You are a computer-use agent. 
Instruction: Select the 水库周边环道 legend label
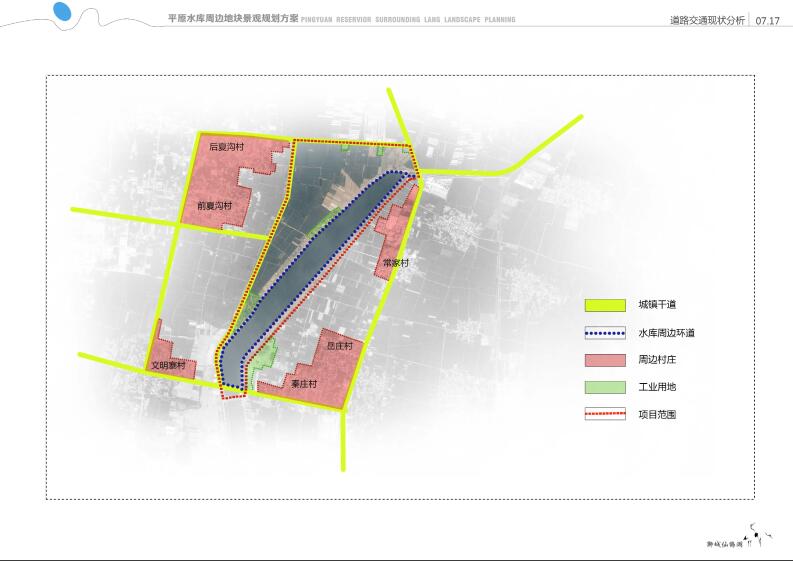667,333
